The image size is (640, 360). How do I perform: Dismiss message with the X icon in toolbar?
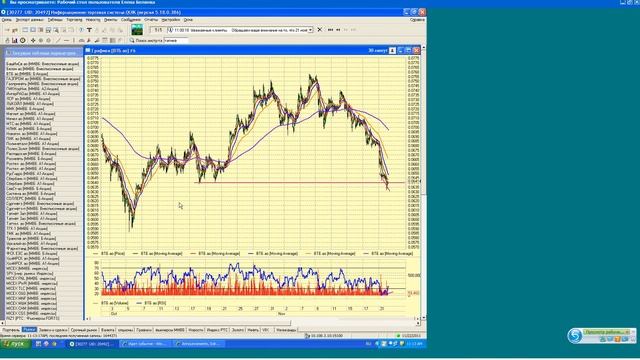[x=320, y=30]
